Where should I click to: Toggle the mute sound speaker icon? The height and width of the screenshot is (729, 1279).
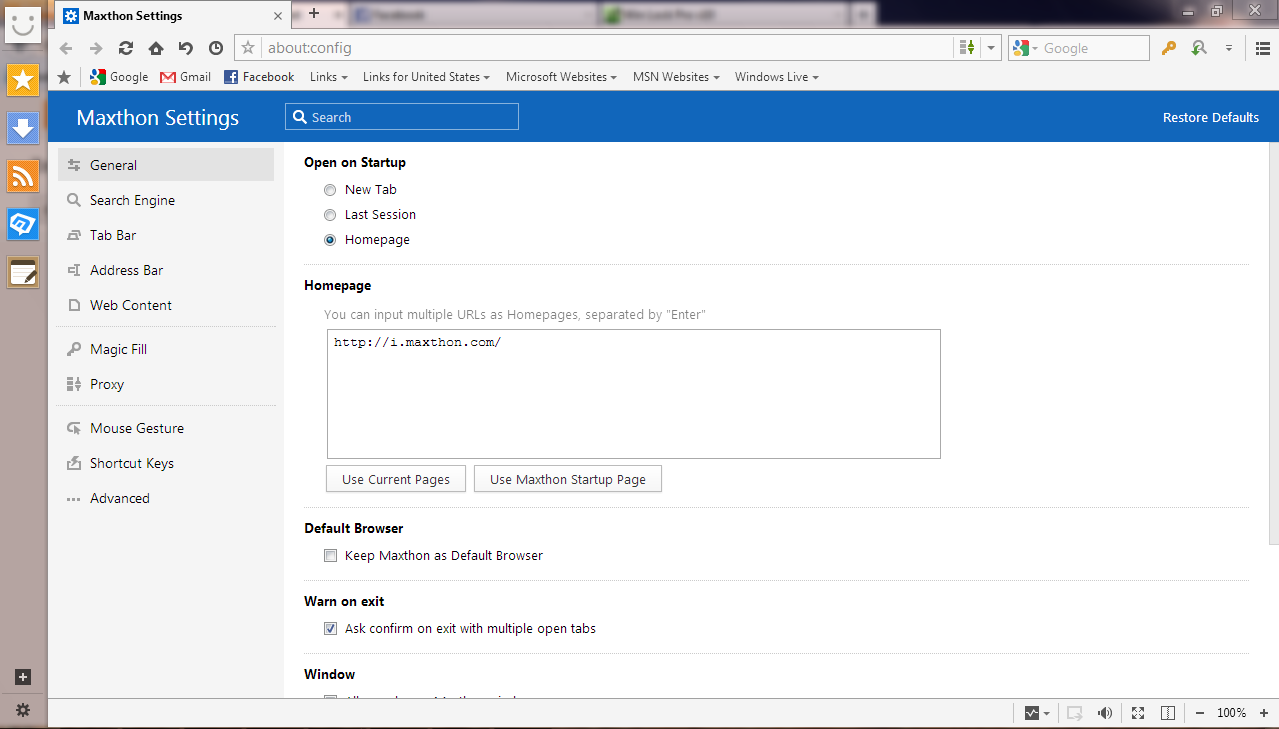1105,713
